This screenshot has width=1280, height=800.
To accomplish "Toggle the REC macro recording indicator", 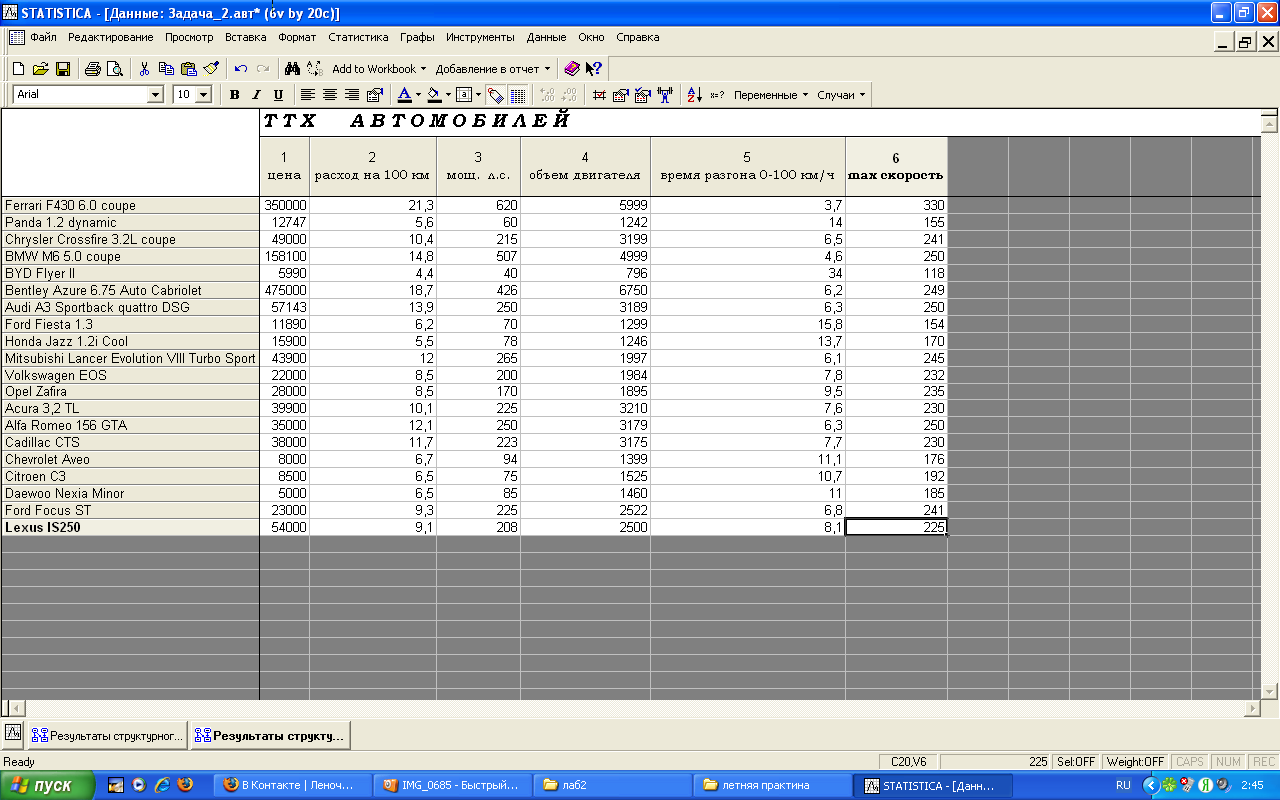I will click(x=1263, y=762).
